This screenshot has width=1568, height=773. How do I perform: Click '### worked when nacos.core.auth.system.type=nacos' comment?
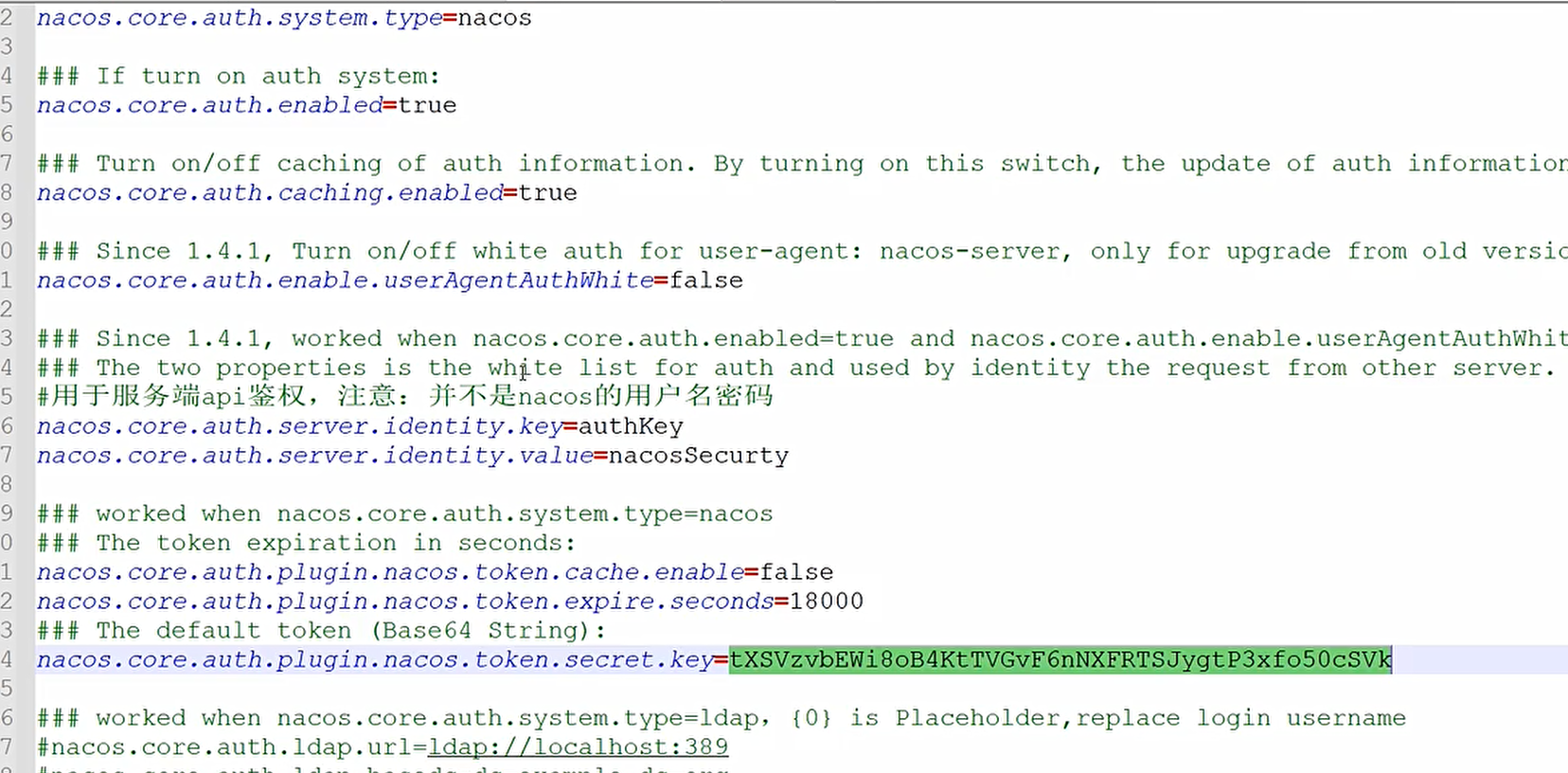tap(405, 513)
